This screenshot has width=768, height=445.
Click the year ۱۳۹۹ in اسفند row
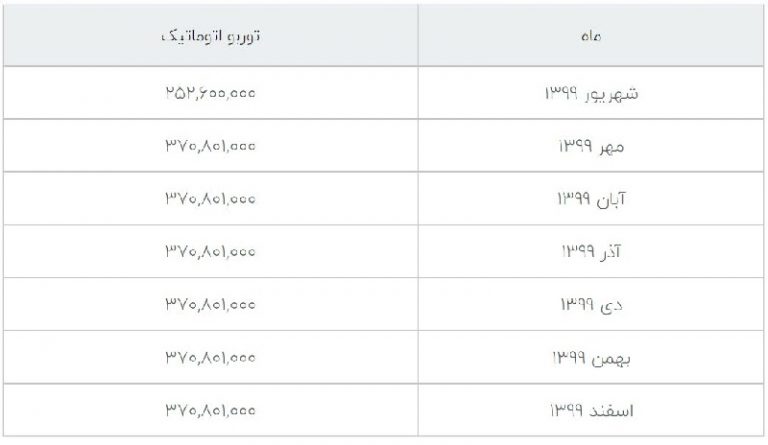coord(566,410)
